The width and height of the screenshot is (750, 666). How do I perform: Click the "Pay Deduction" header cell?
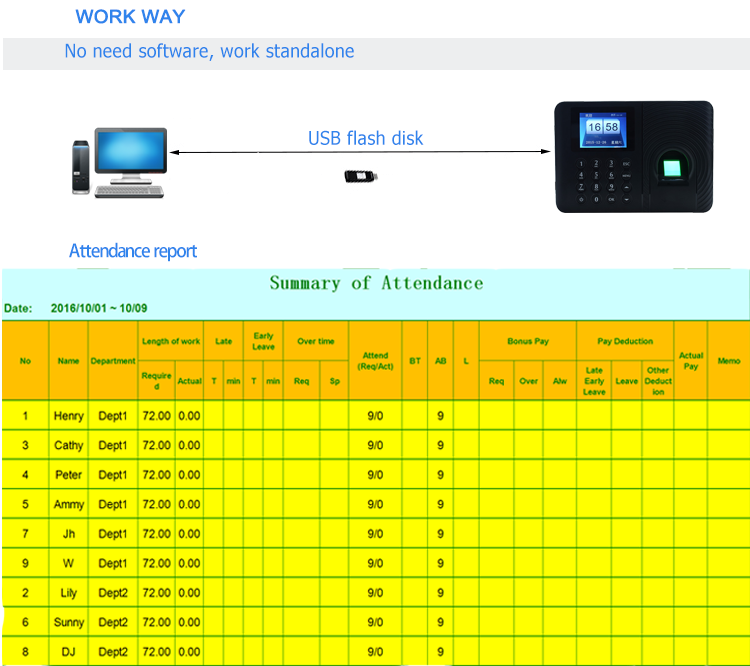click(x=625, y=341)
